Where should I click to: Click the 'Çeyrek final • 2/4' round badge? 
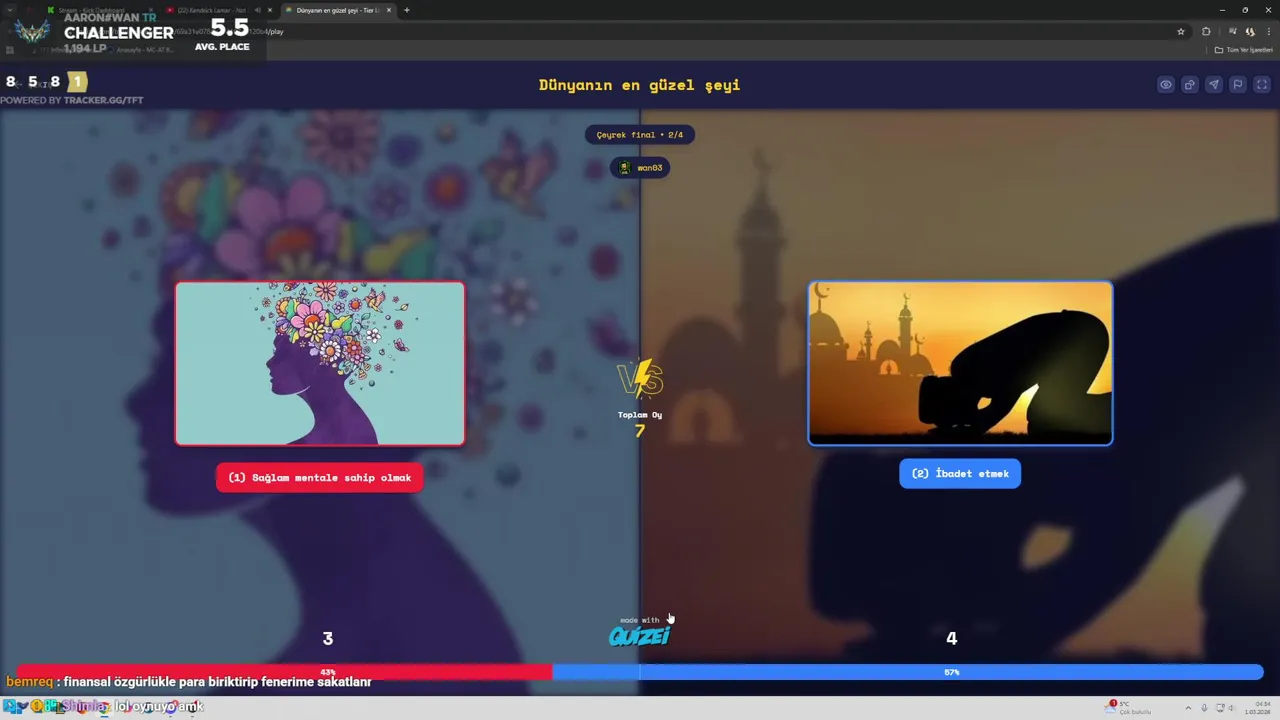[x=640, y=134]
